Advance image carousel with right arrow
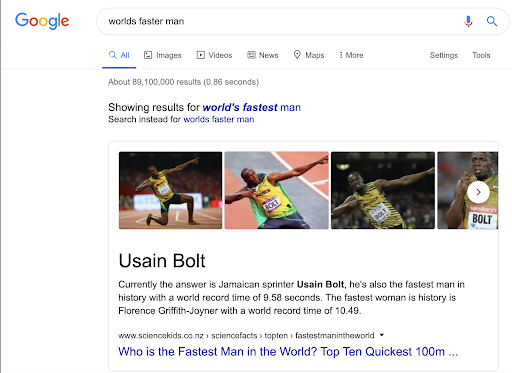512x373 pixels. 478,192
